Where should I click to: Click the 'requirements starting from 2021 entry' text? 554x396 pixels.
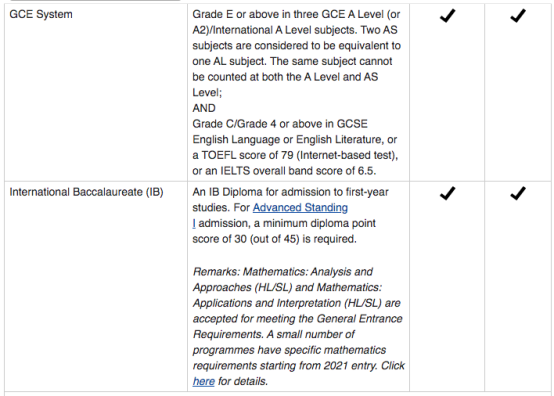[285, 366]
